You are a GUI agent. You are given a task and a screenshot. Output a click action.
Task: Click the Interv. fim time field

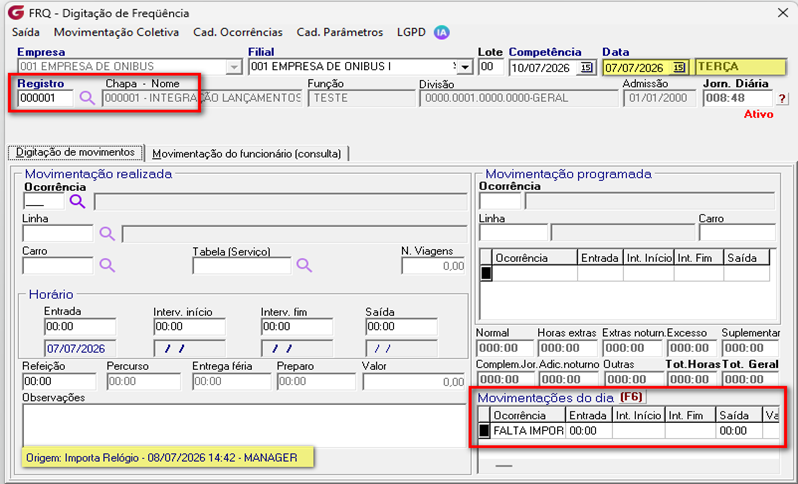point(297,326)
